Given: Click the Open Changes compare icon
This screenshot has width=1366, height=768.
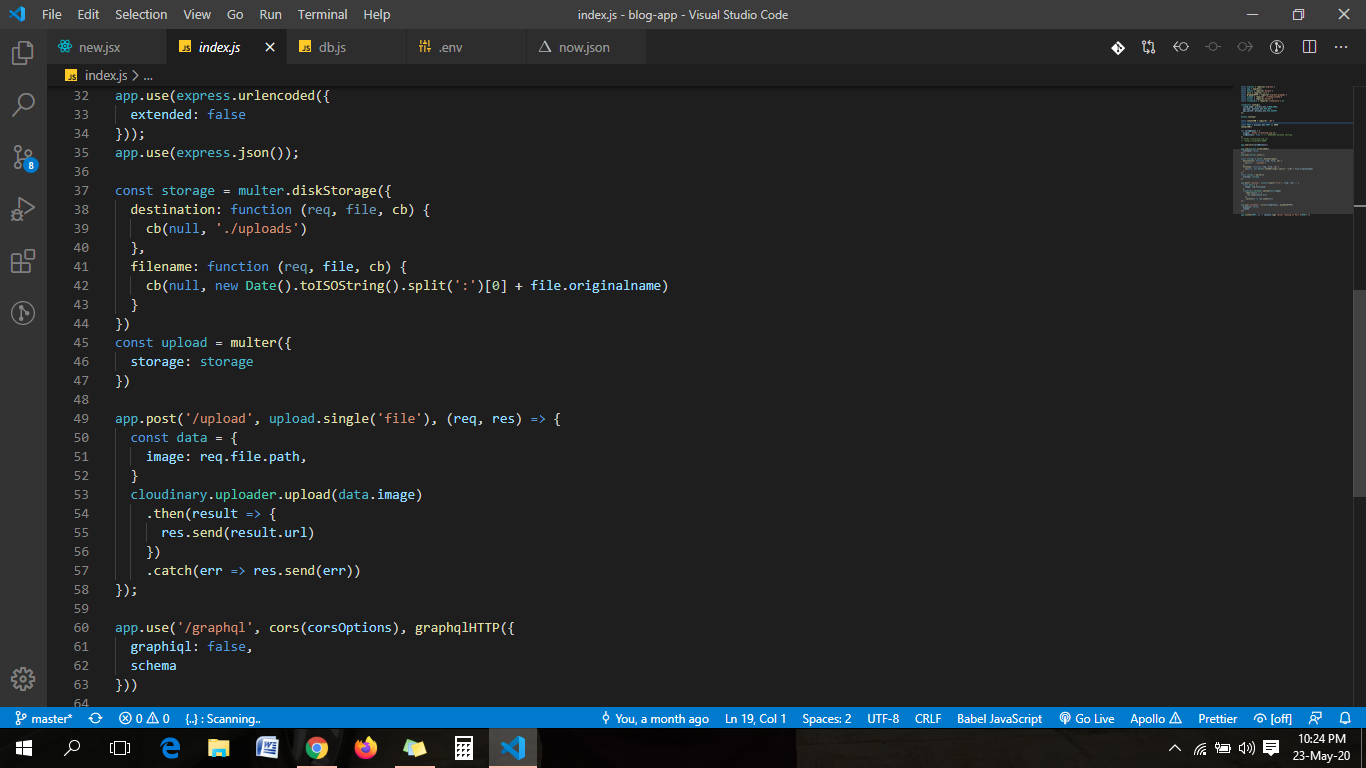Looking at the screenshot, I should click(1148, 47).
